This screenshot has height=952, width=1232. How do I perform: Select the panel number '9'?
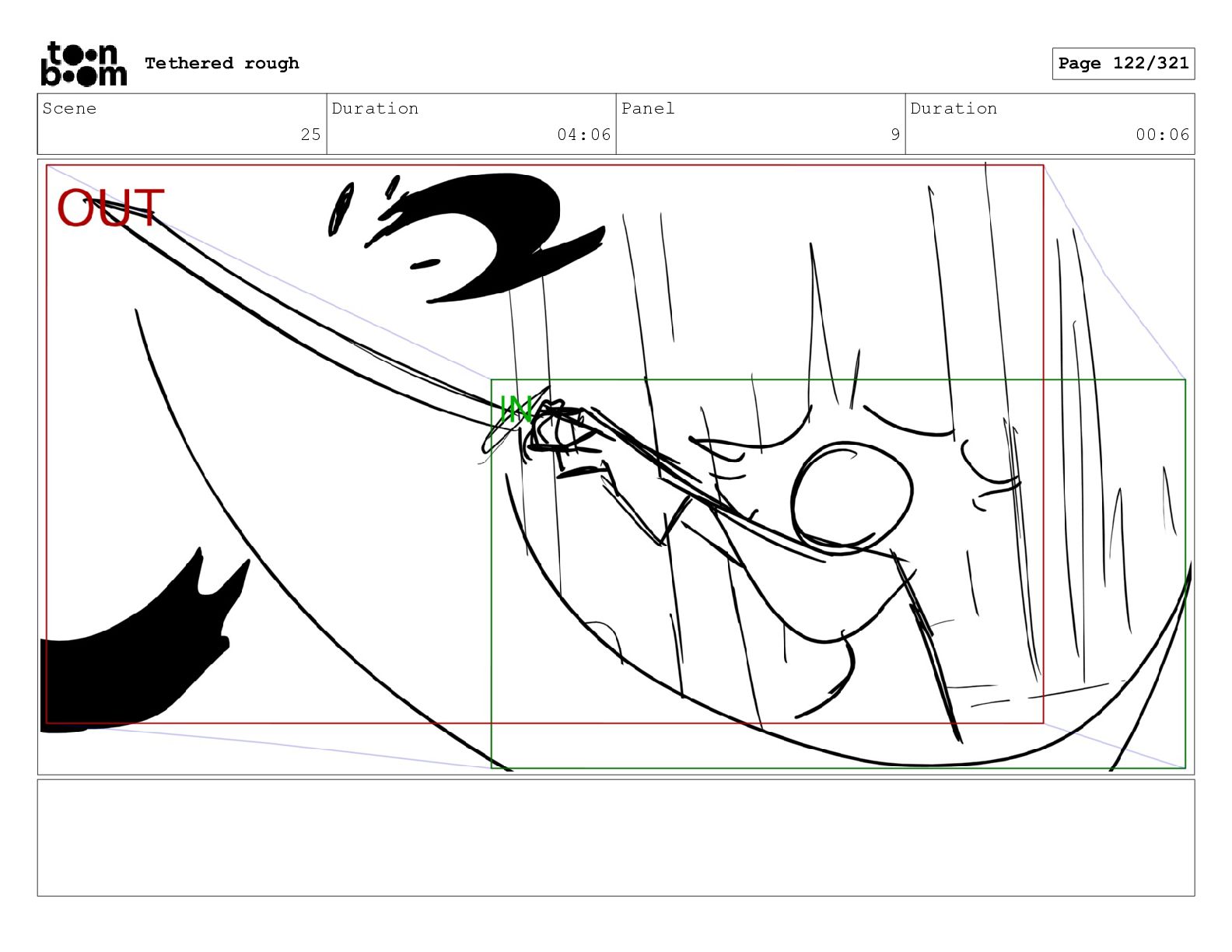pos(895,135)
